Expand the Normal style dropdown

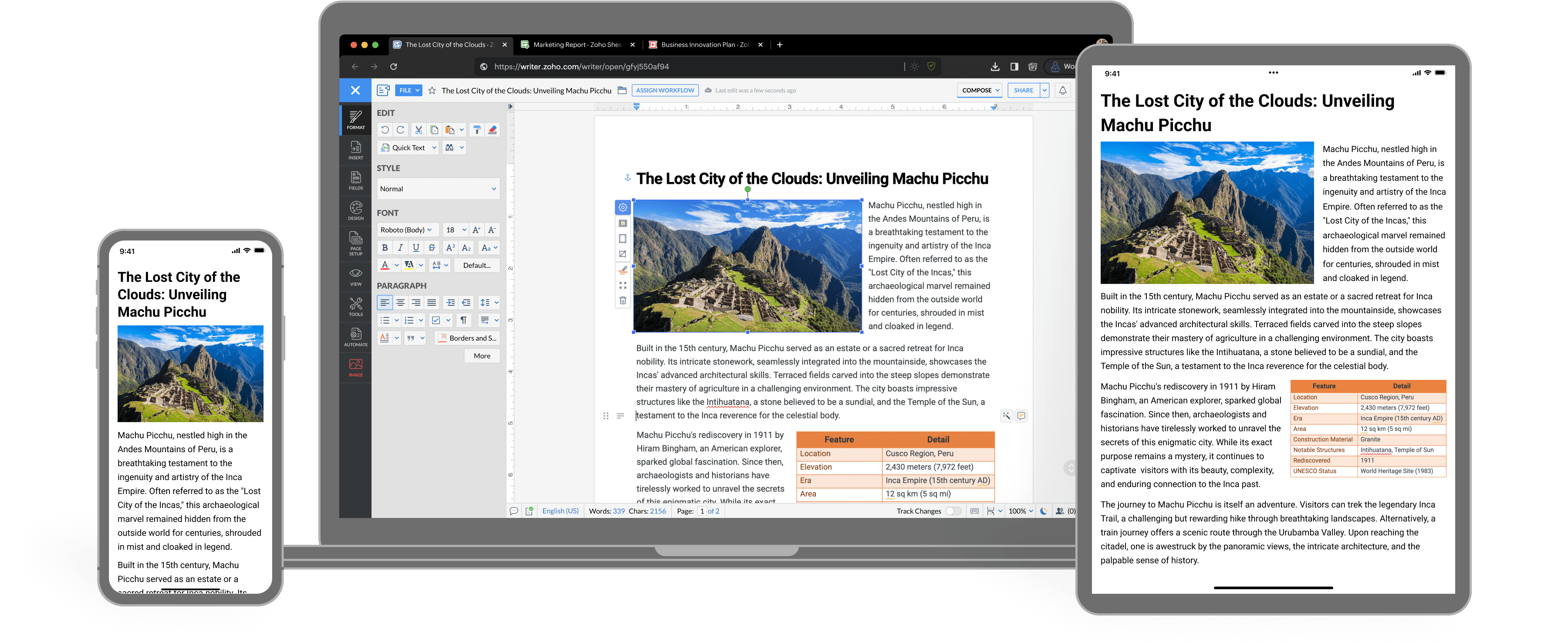point(438,189)
